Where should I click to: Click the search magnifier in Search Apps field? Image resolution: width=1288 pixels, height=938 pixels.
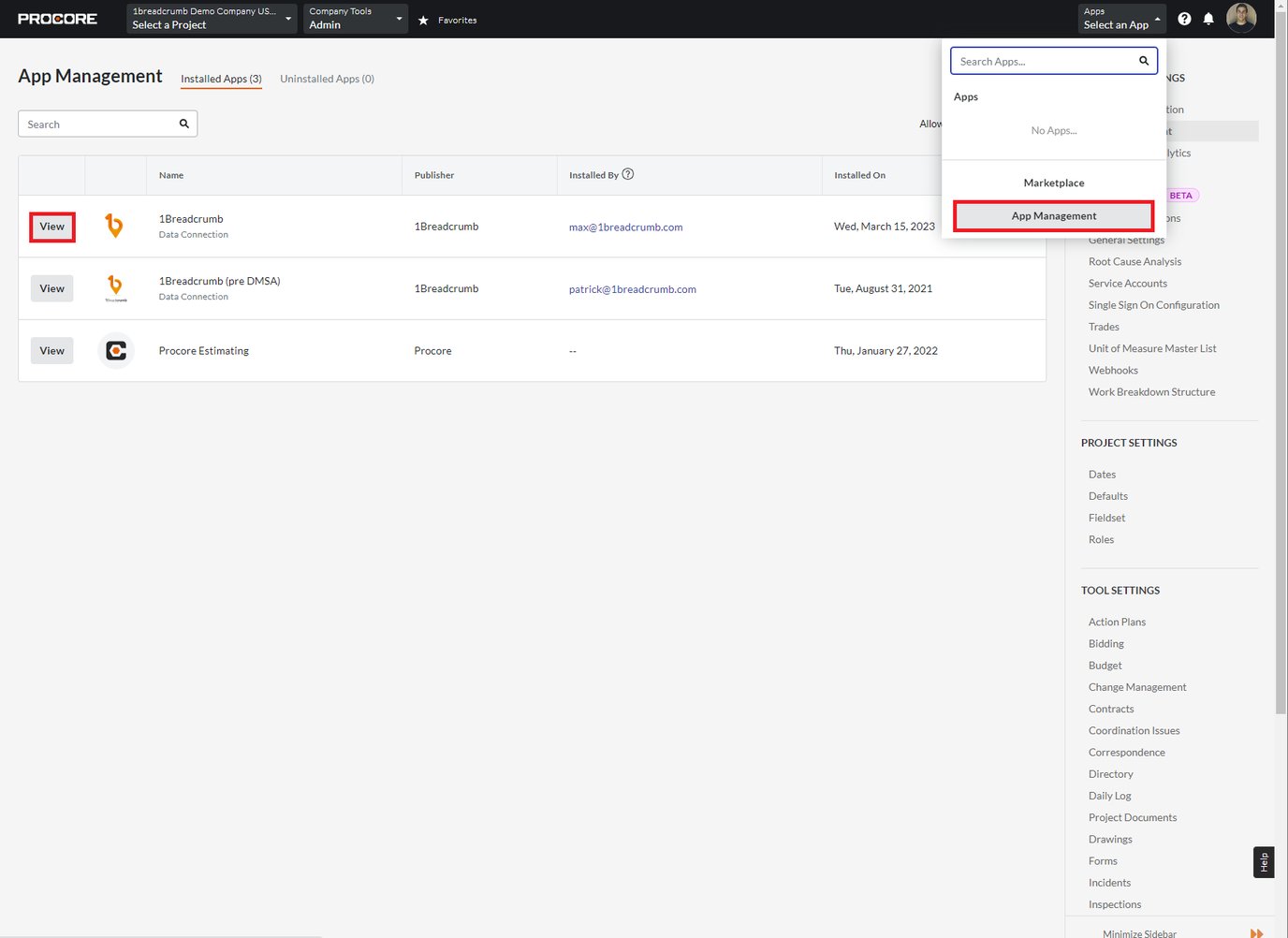(1143, 60)
